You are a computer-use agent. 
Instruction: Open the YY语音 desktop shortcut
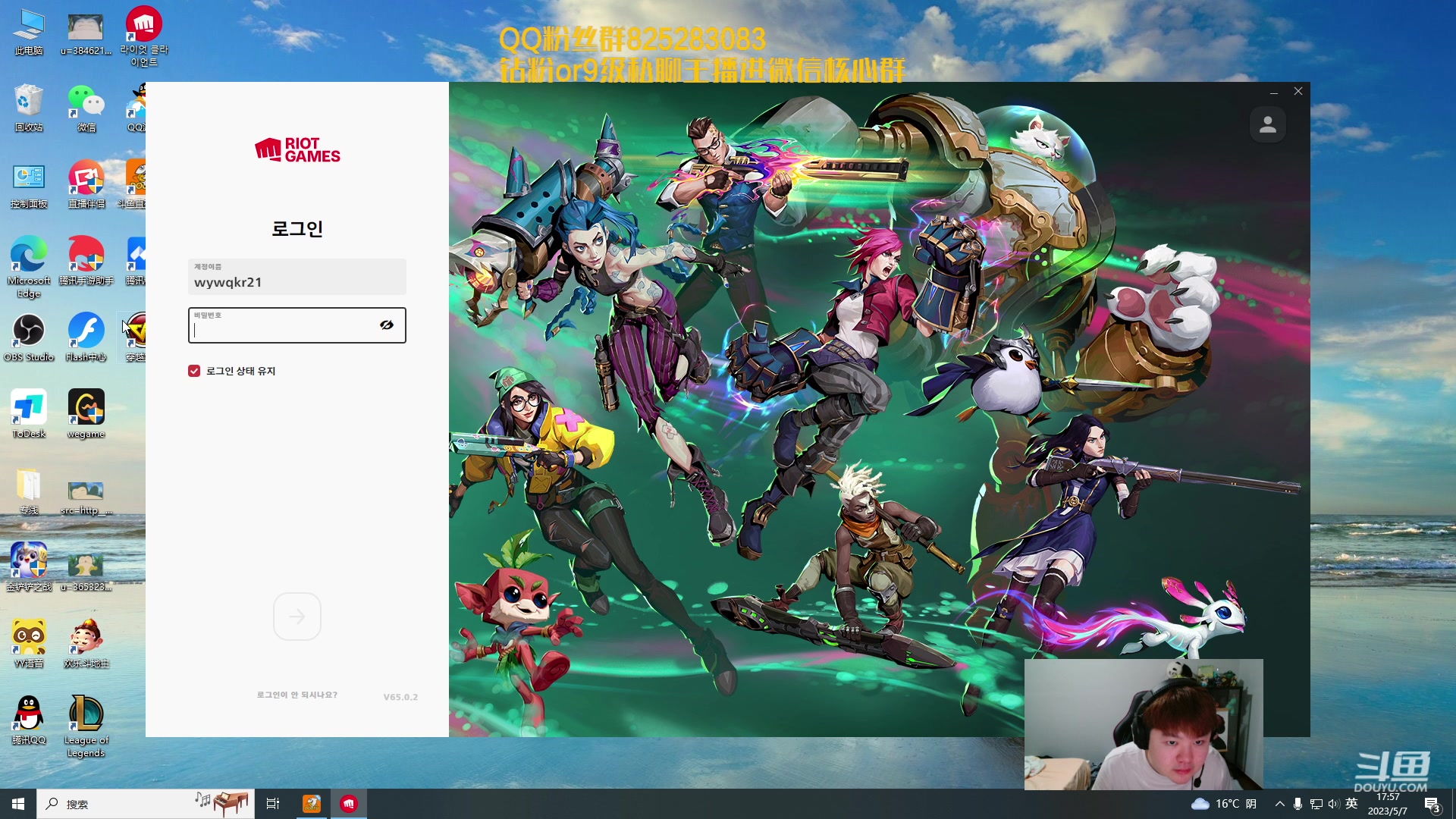tap(29, 645)
